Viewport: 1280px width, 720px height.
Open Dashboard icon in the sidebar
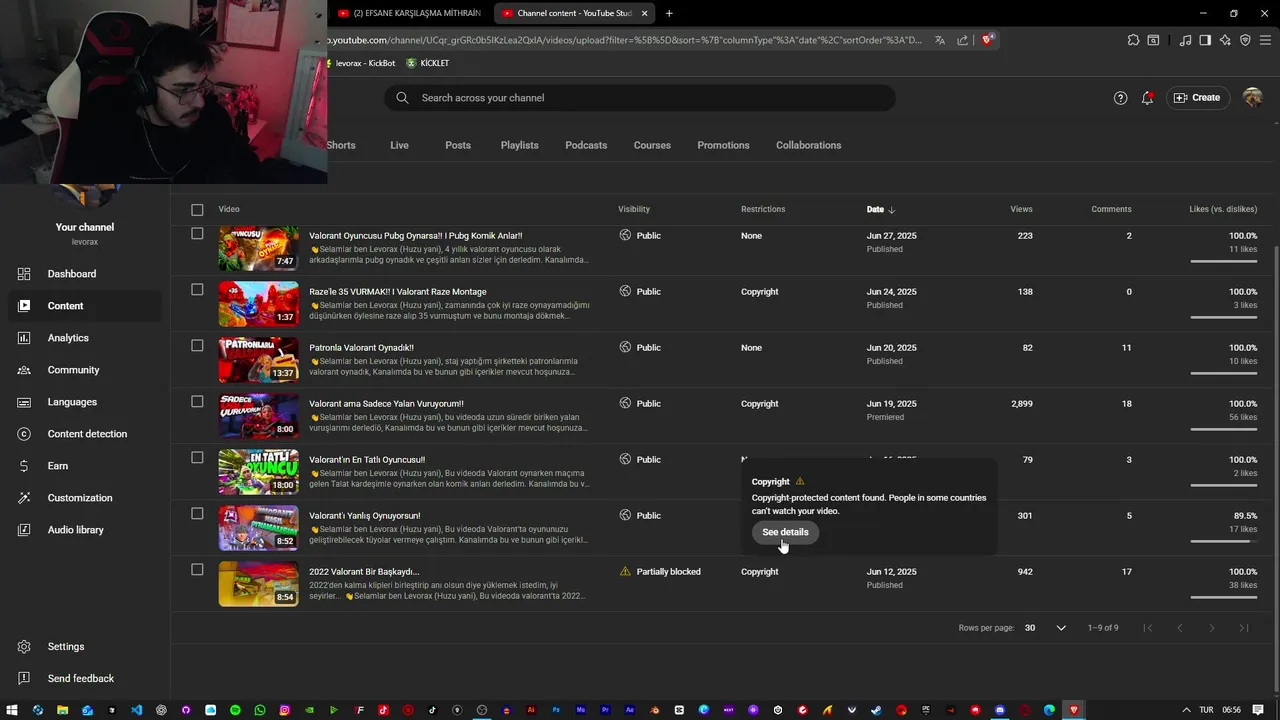click(24, 274)
